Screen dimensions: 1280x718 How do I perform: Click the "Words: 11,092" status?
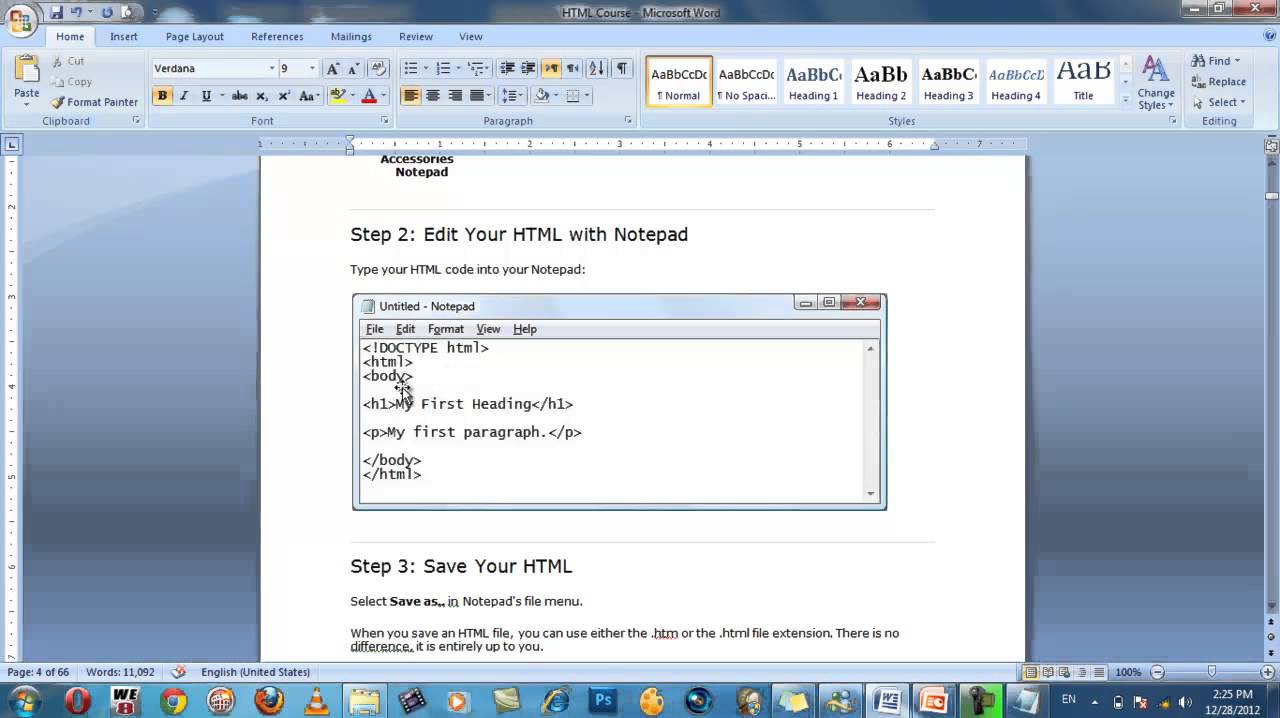(x=120, y=672)
